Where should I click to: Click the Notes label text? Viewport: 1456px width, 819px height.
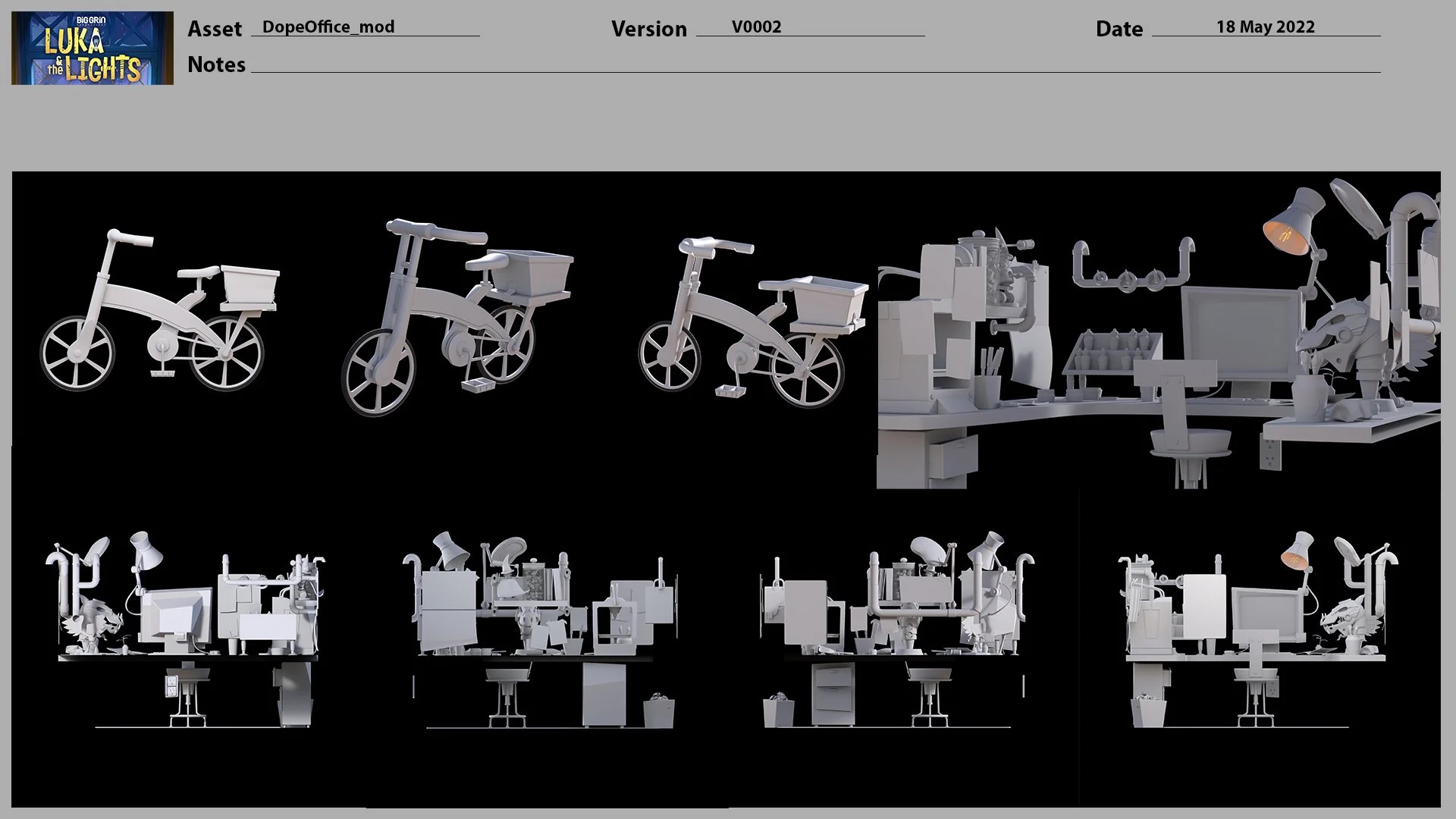[x=216, y=64]
